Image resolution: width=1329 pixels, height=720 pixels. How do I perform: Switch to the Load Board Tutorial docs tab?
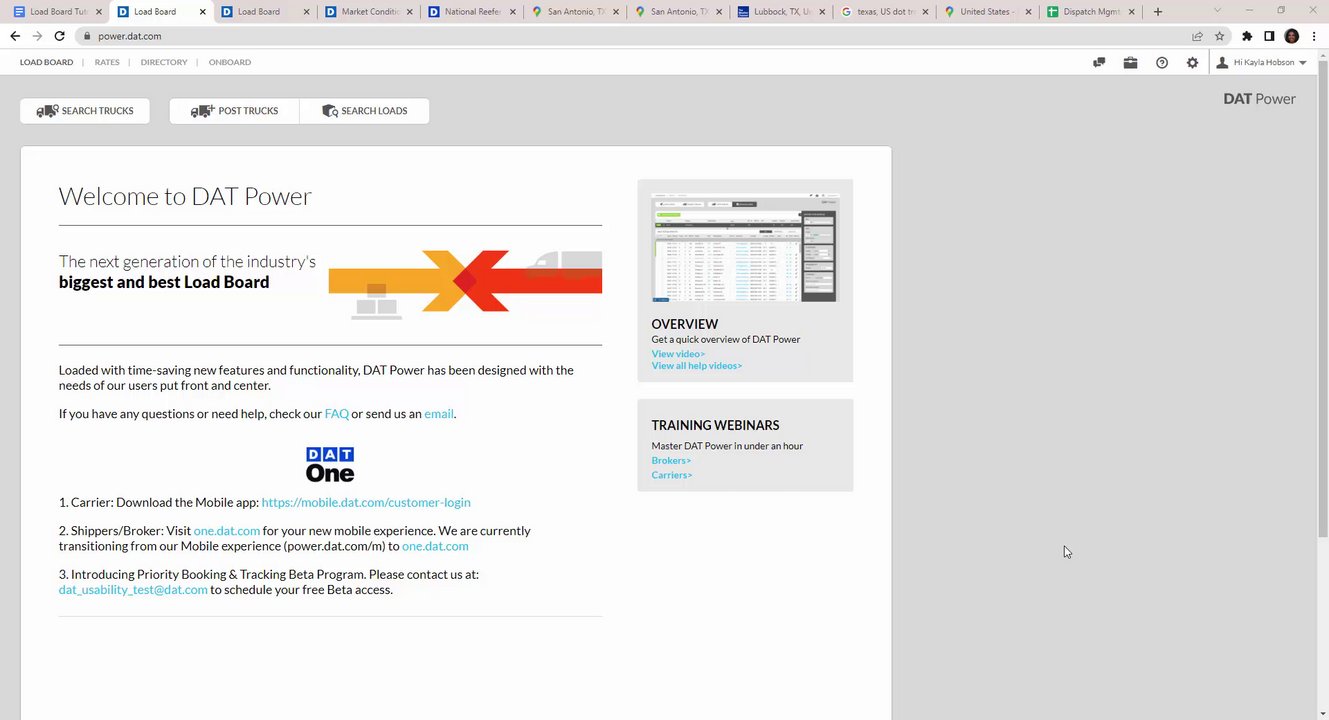[x=57, y=12]
